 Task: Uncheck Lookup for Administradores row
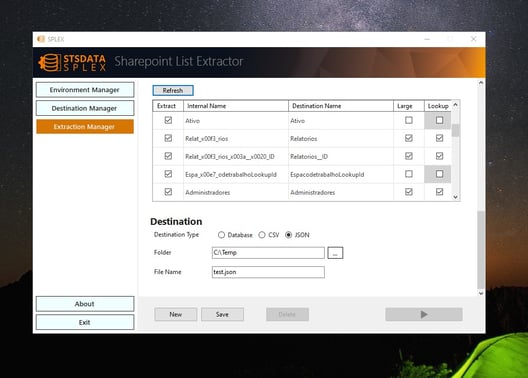439,192
